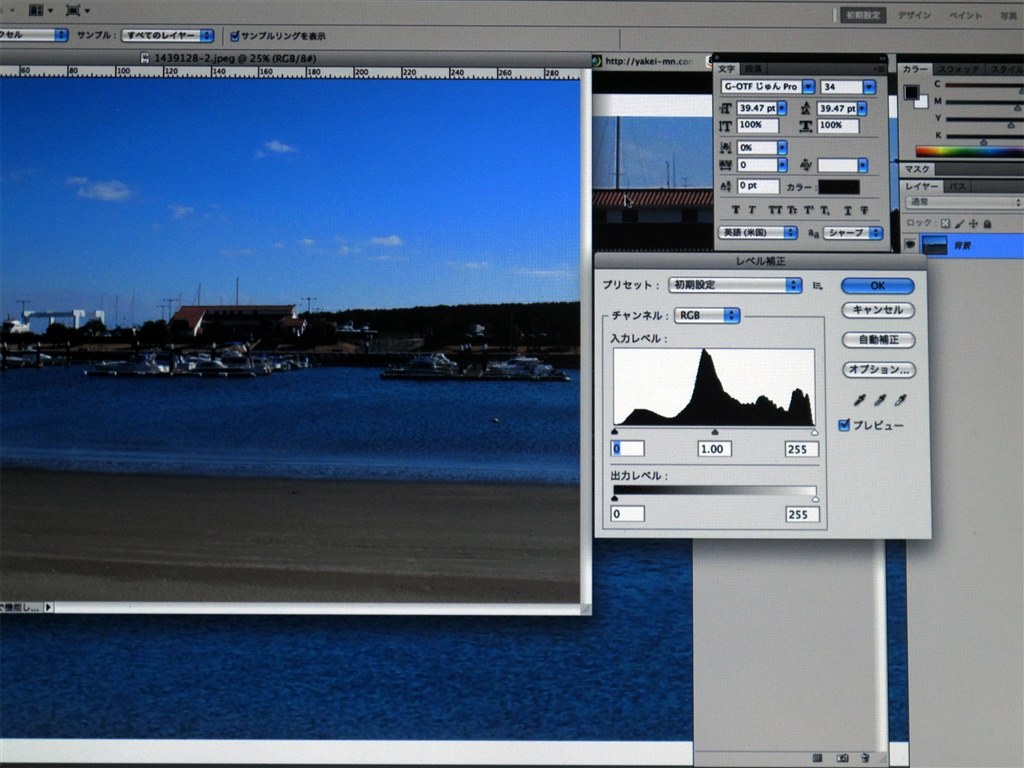Click the lock transparent pixels icon

pyautogui.click(x=945, y=223)
